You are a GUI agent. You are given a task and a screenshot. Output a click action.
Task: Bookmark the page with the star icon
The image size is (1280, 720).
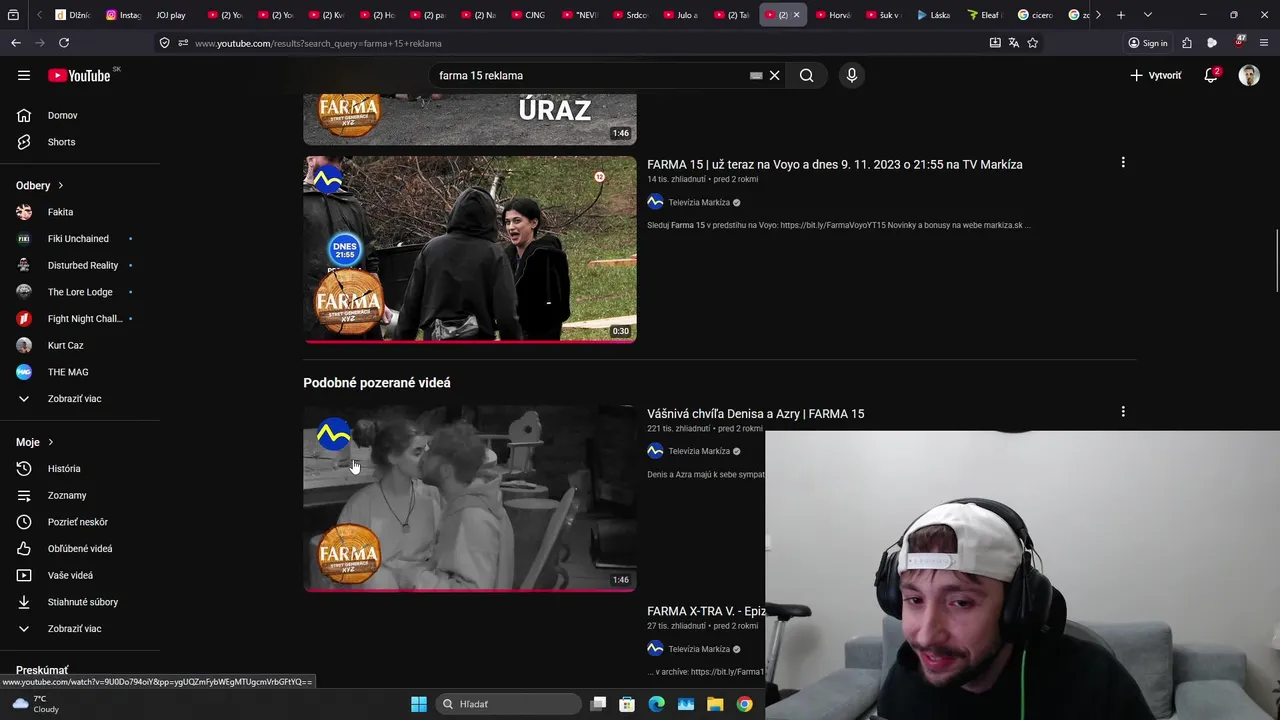point(1033,43)
